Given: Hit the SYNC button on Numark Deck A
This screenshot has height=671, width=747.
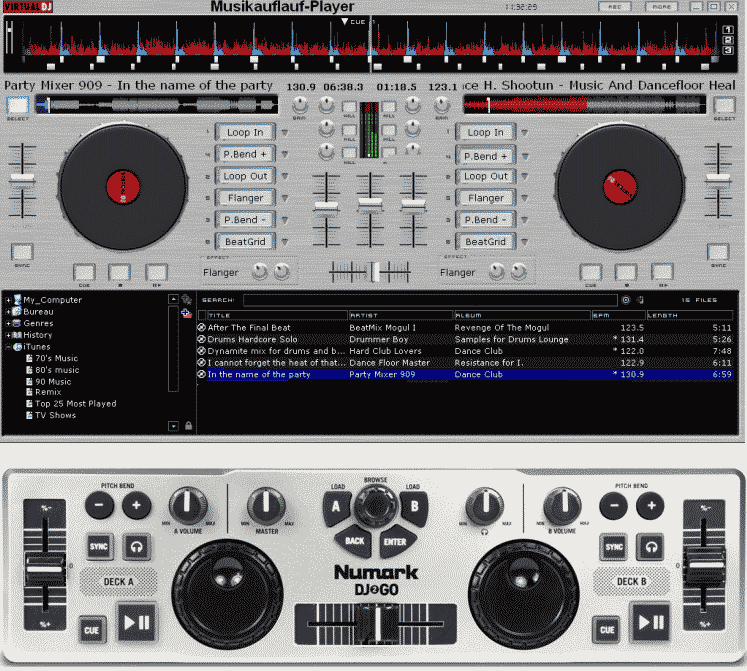Looking at the screenshot, I should pos(99,547).
